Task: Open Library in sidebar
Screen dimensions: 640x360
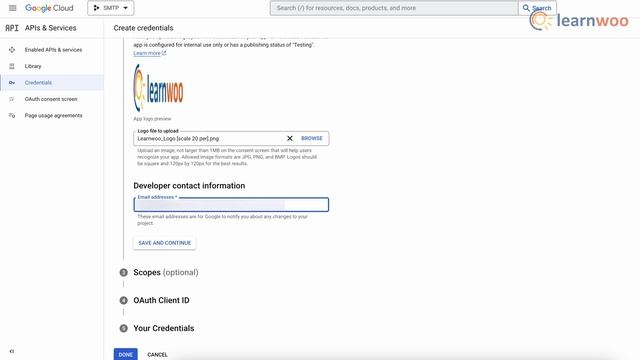Action: [x=33, y=66]
